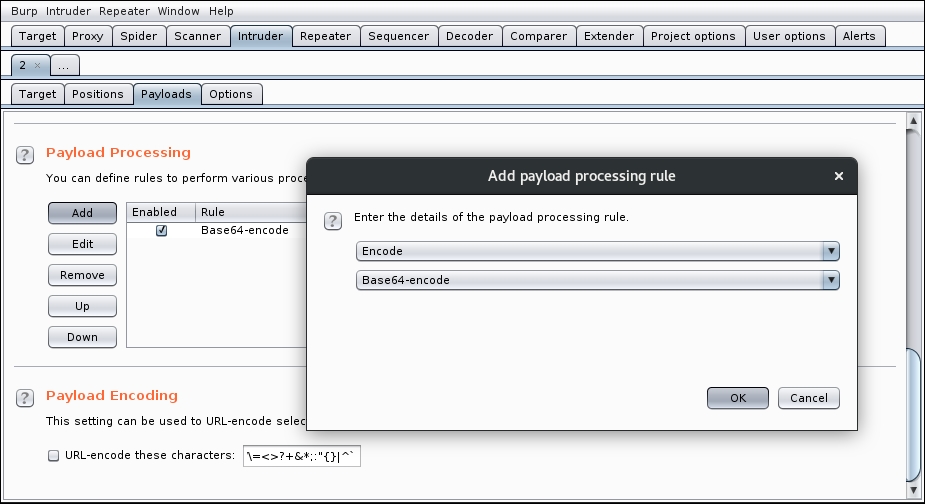Open the Help menu
The height and width of the screenshot is (504, 925).
coord(221,11)
